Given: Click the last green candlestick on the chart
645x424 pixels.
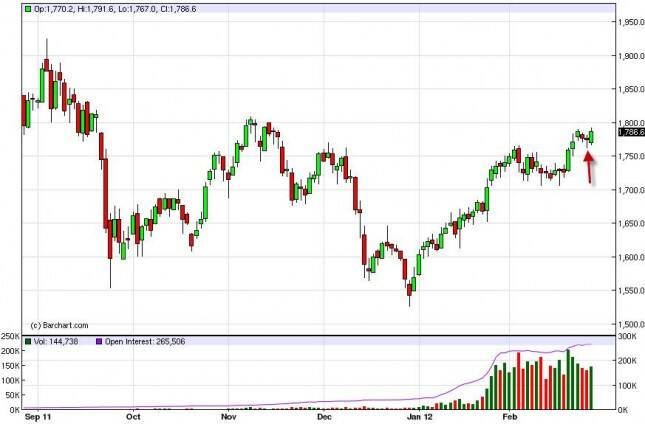Looking at the screenshot, I should coord(592,137).
